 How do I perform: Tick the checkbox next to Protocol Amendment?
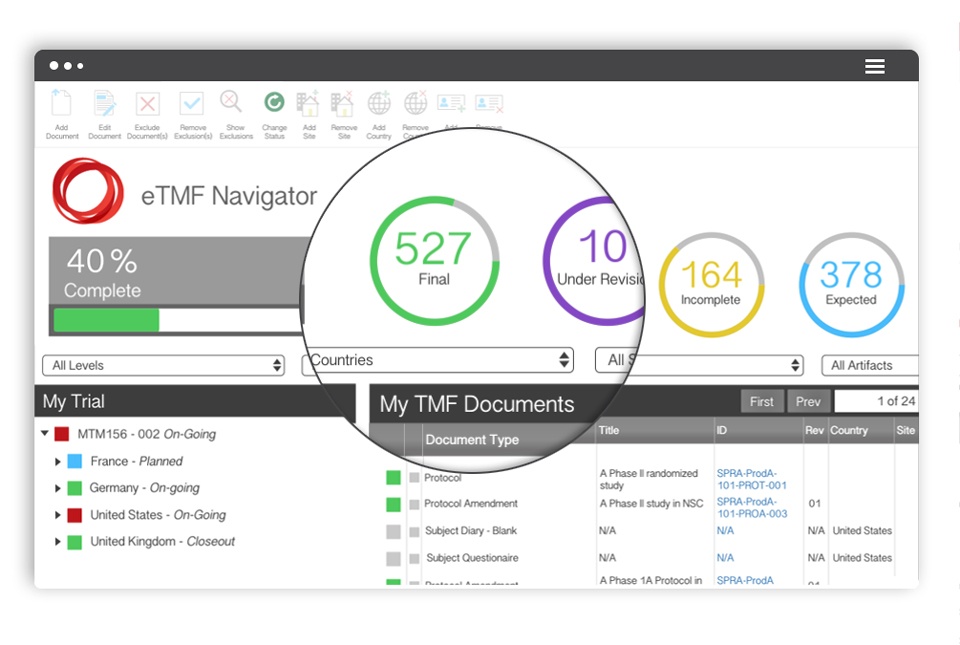[x=414, y=504]
